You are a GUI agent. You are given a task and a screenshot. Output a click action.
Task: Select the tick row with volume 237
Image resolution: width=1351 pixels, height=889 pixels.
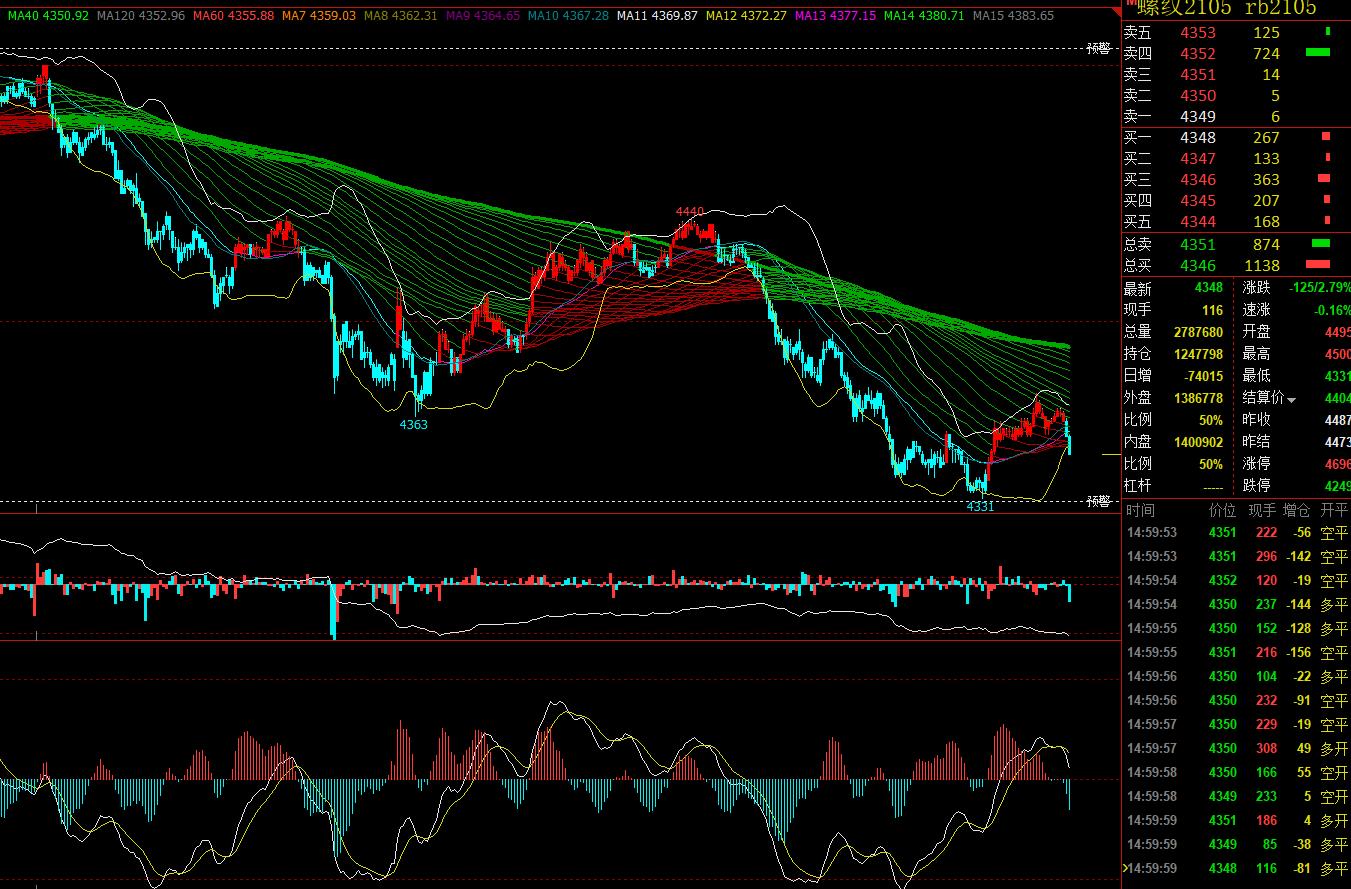click(x=1237, y=604)
